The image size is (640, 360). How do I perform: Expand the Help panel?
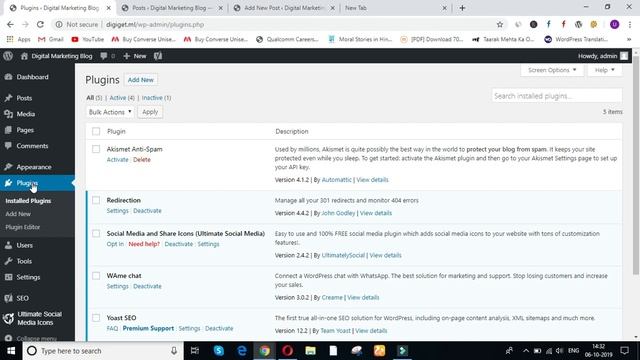click(x=604, y=70)
